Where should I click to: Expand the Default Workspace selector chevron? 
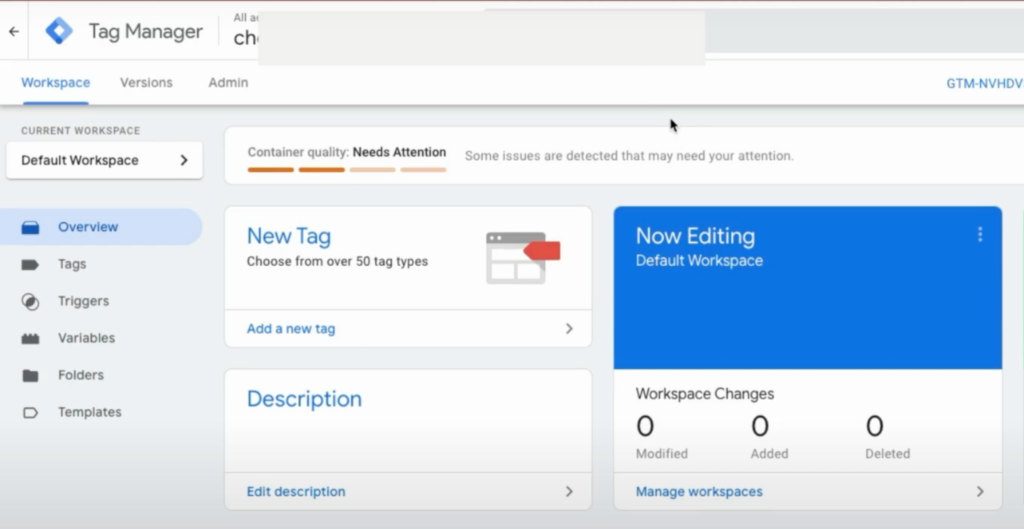pos(184,160)
